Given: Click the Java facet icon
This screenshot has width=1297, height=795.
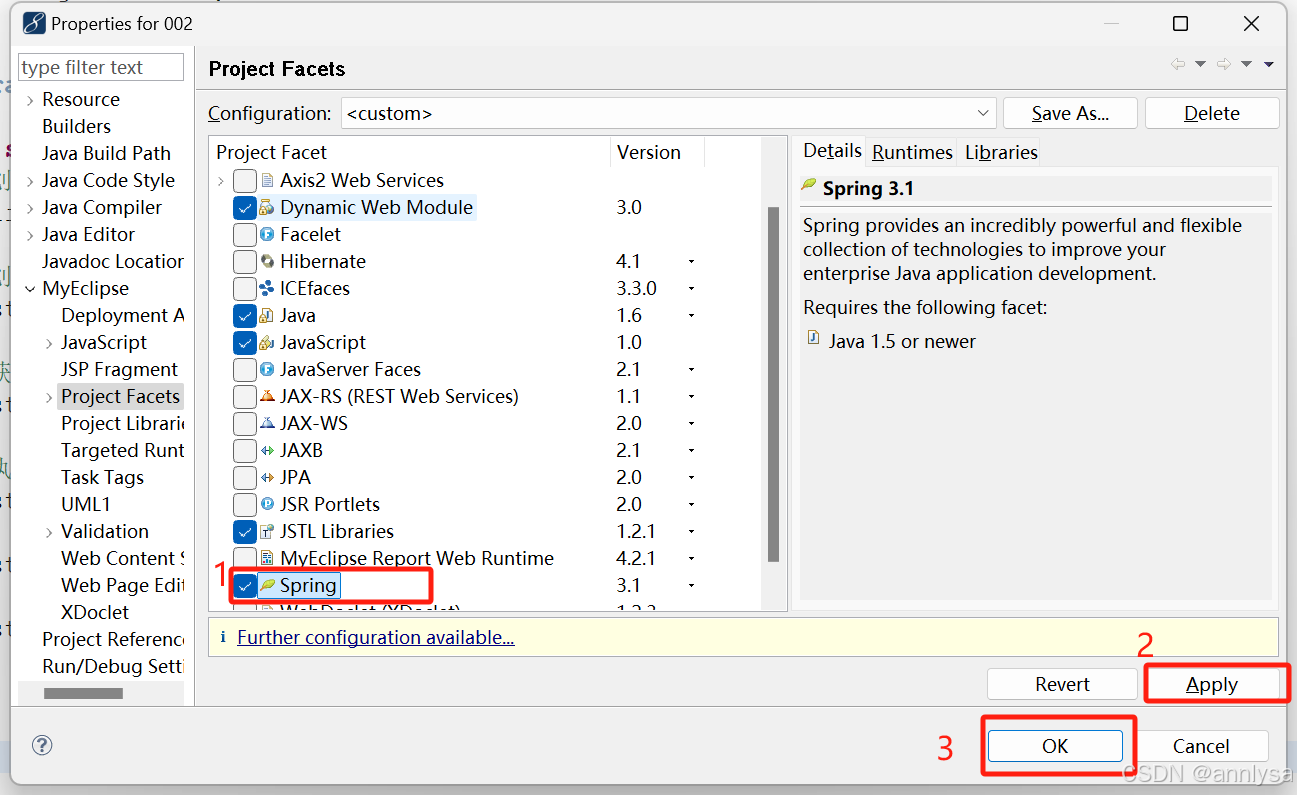Looking at the screenshot, I should click(x=267, y=316).
